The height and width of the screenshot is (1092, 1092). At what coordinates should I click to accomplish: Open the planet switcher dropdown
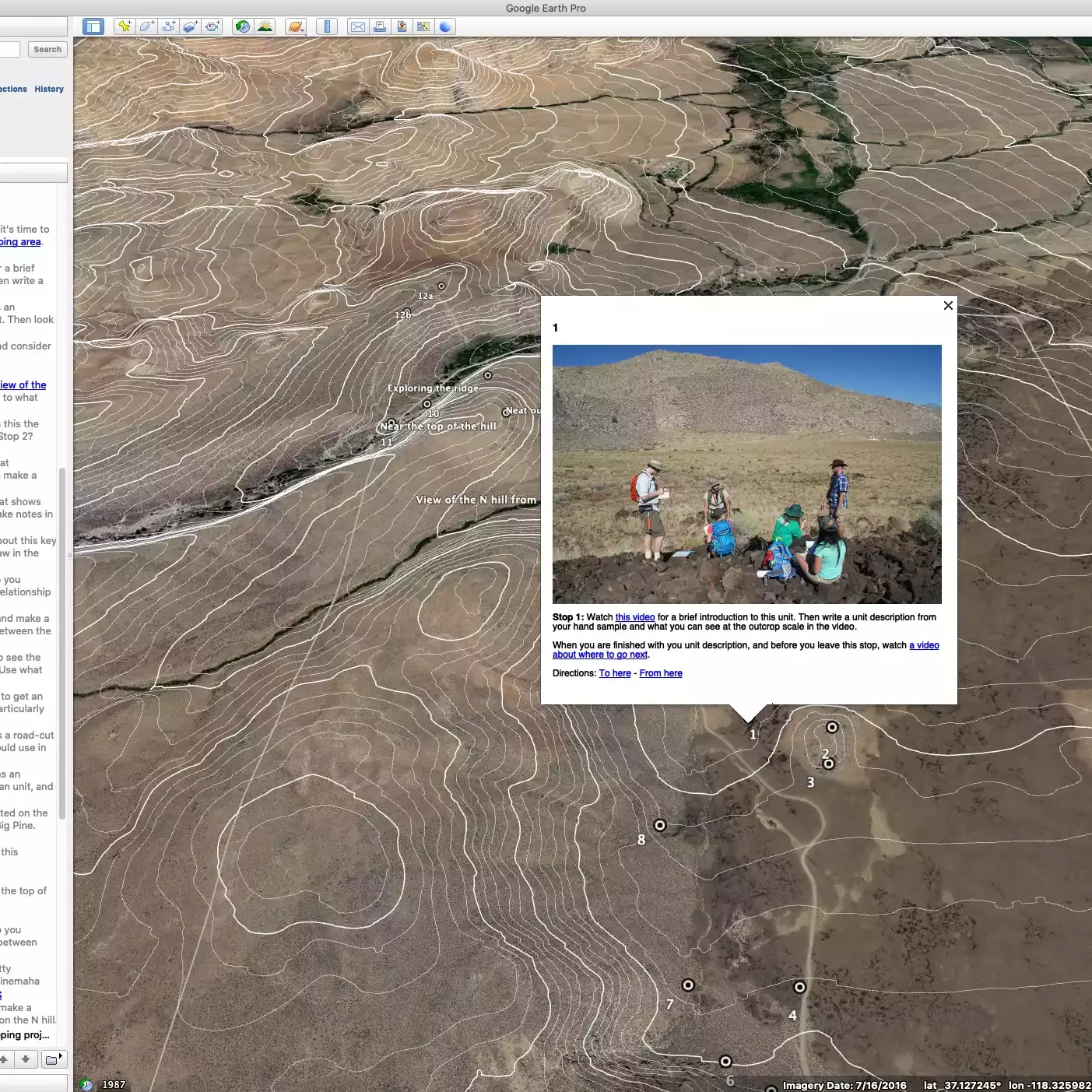pyautogui.click(x=296, y=26)
